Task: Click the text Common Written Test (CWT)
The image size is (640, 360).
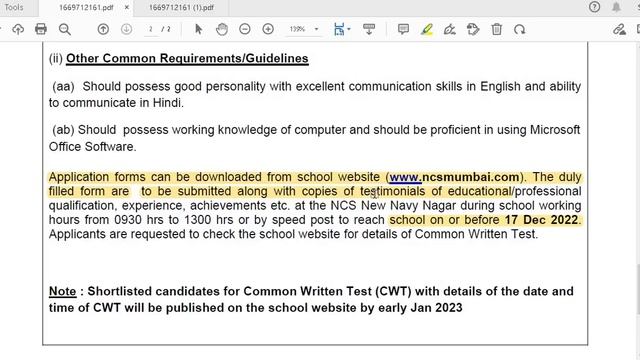Action: click(x=327, y=291)
